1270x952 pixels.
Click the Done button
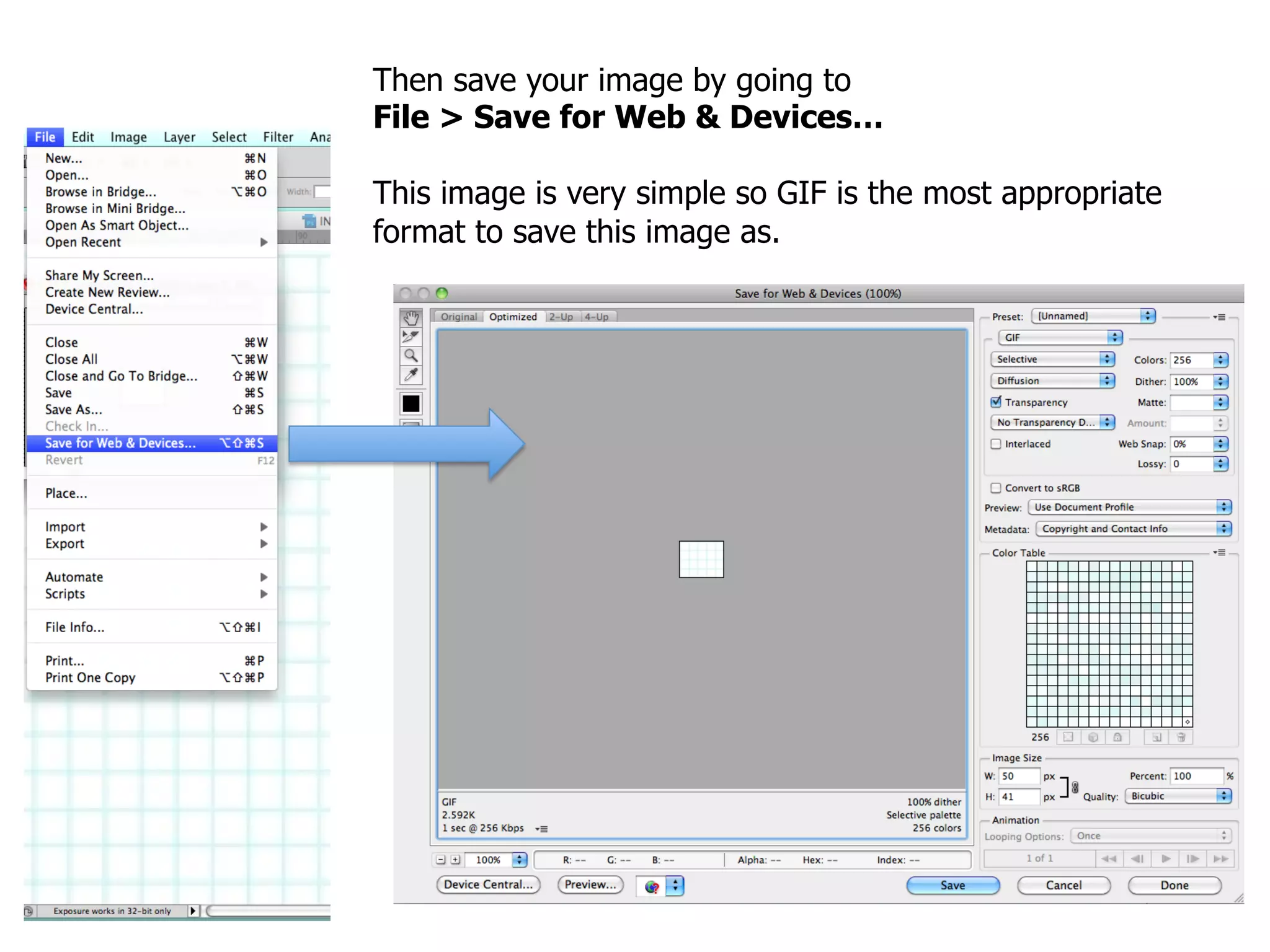[x=1175, y=885]
